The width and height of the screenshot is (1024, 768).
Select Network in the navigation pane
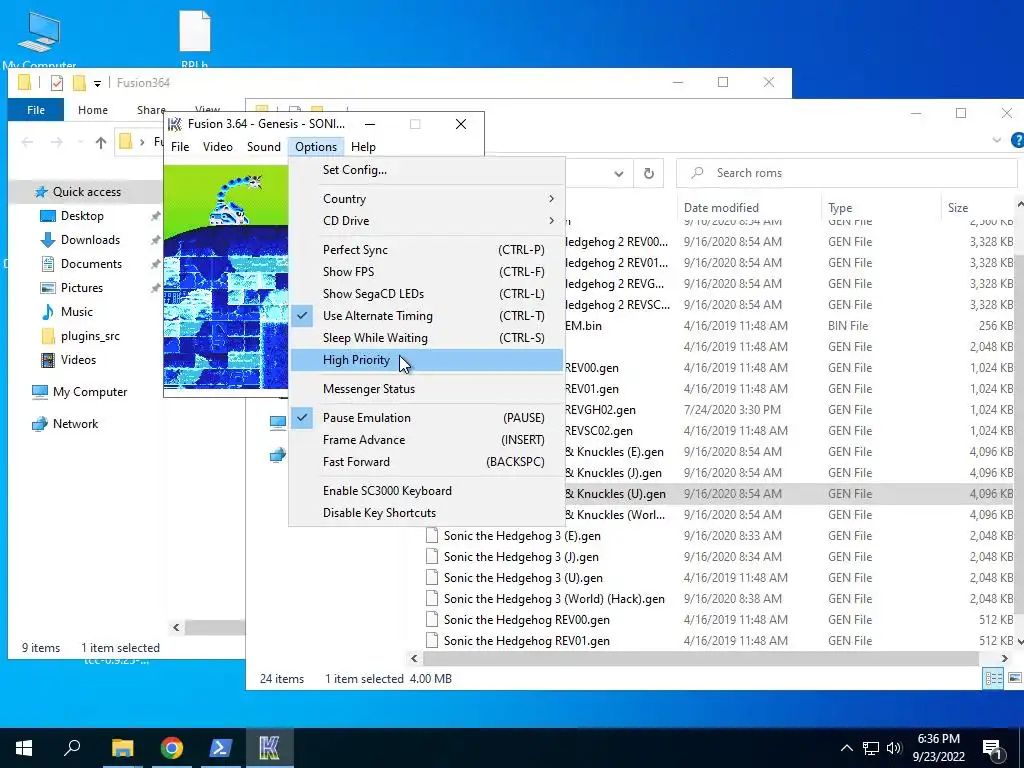(x=75, y=423)
